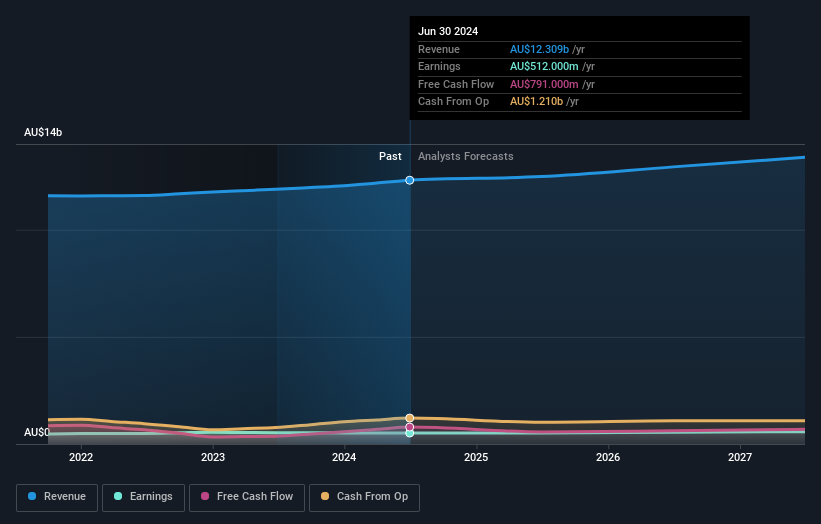Click the 'Free Cash Flow' row label in tooltip
This screenshot has height=524, width=821.
tap(456, 84)
